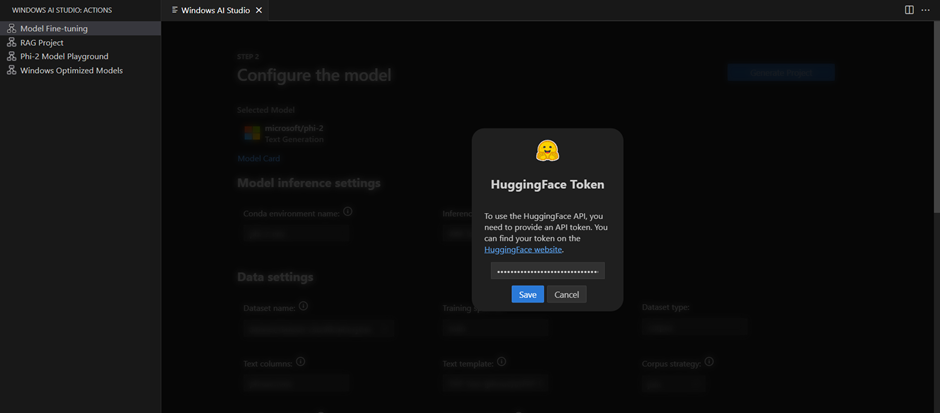This screenshot has height=413, width=940.
Task: Split the editor to the right
Action: click(x=909, y=10)
